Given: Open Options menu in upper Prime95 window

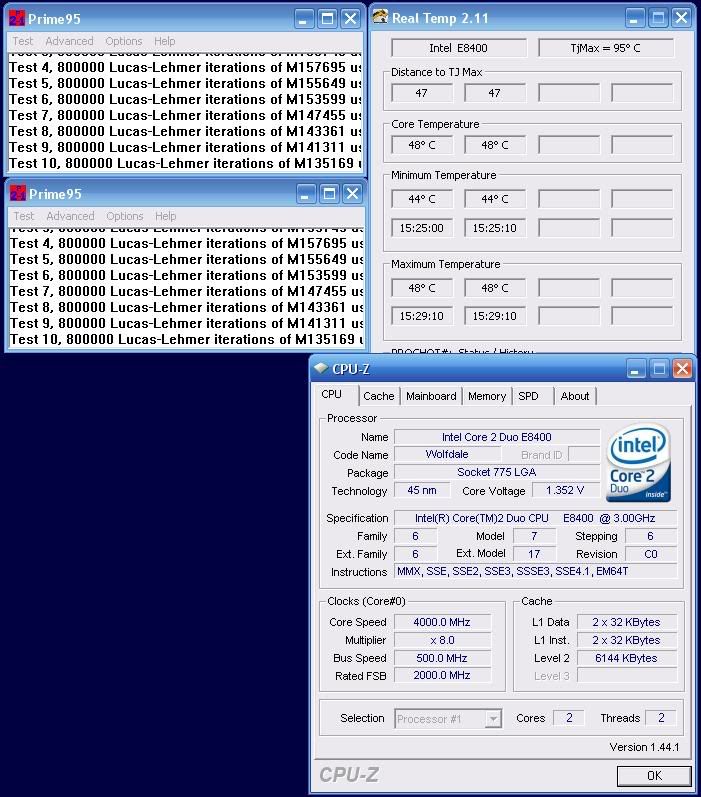Looking at the screenshot, I should point(124,41).
